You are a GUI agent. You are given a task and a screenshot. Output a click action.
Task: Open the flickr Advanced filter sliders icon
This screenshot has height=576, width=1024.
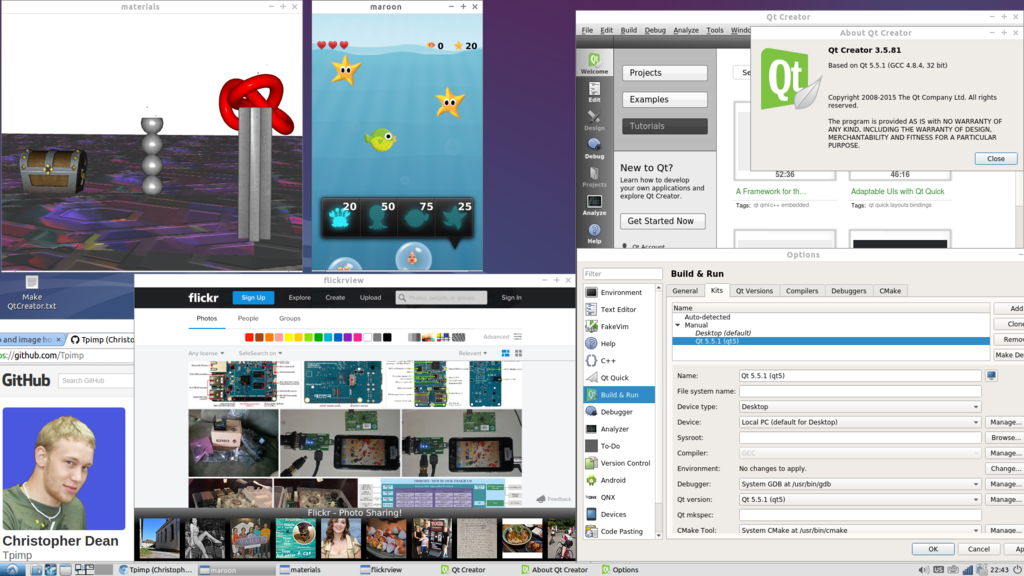click(517, 337)
